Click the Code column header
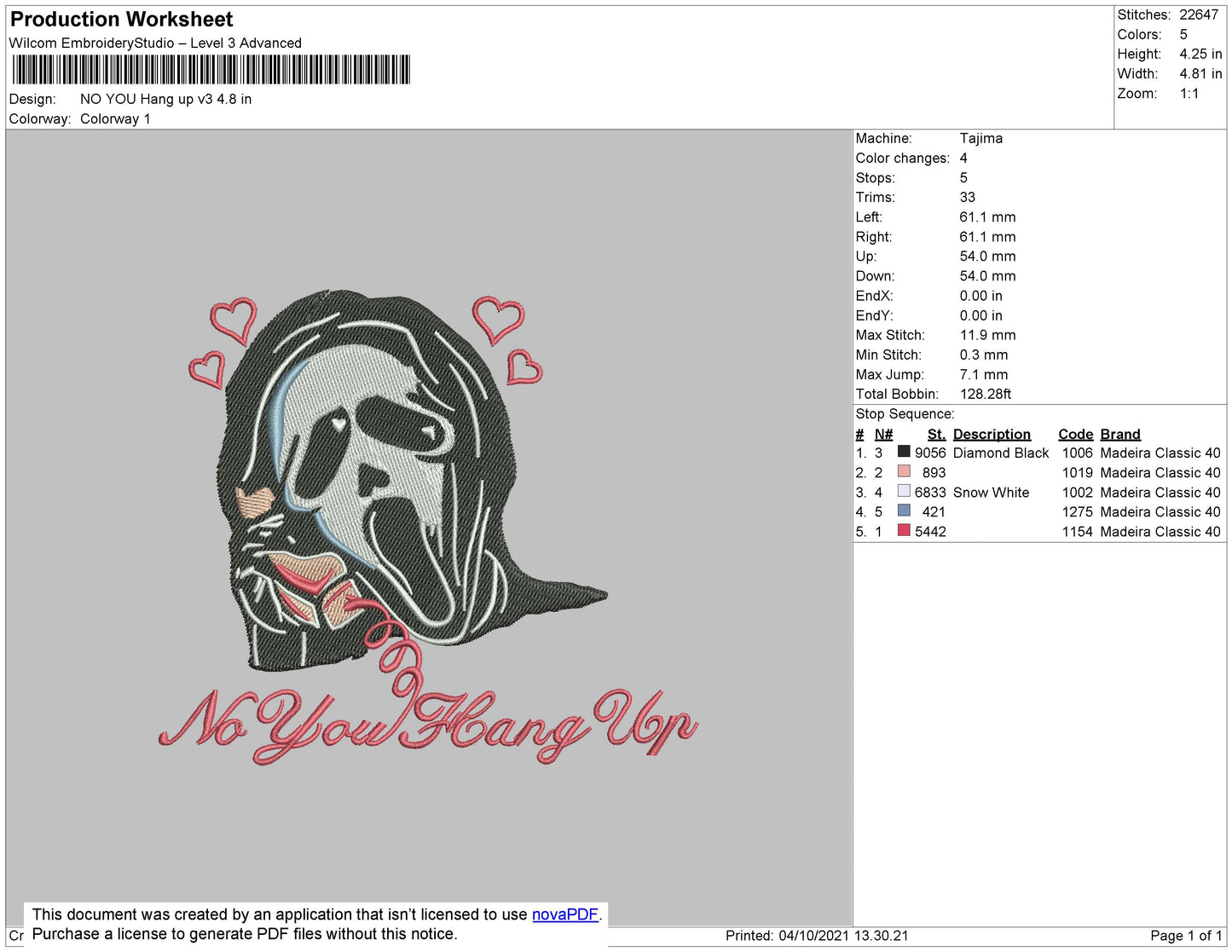 (x=1075, y=434)
